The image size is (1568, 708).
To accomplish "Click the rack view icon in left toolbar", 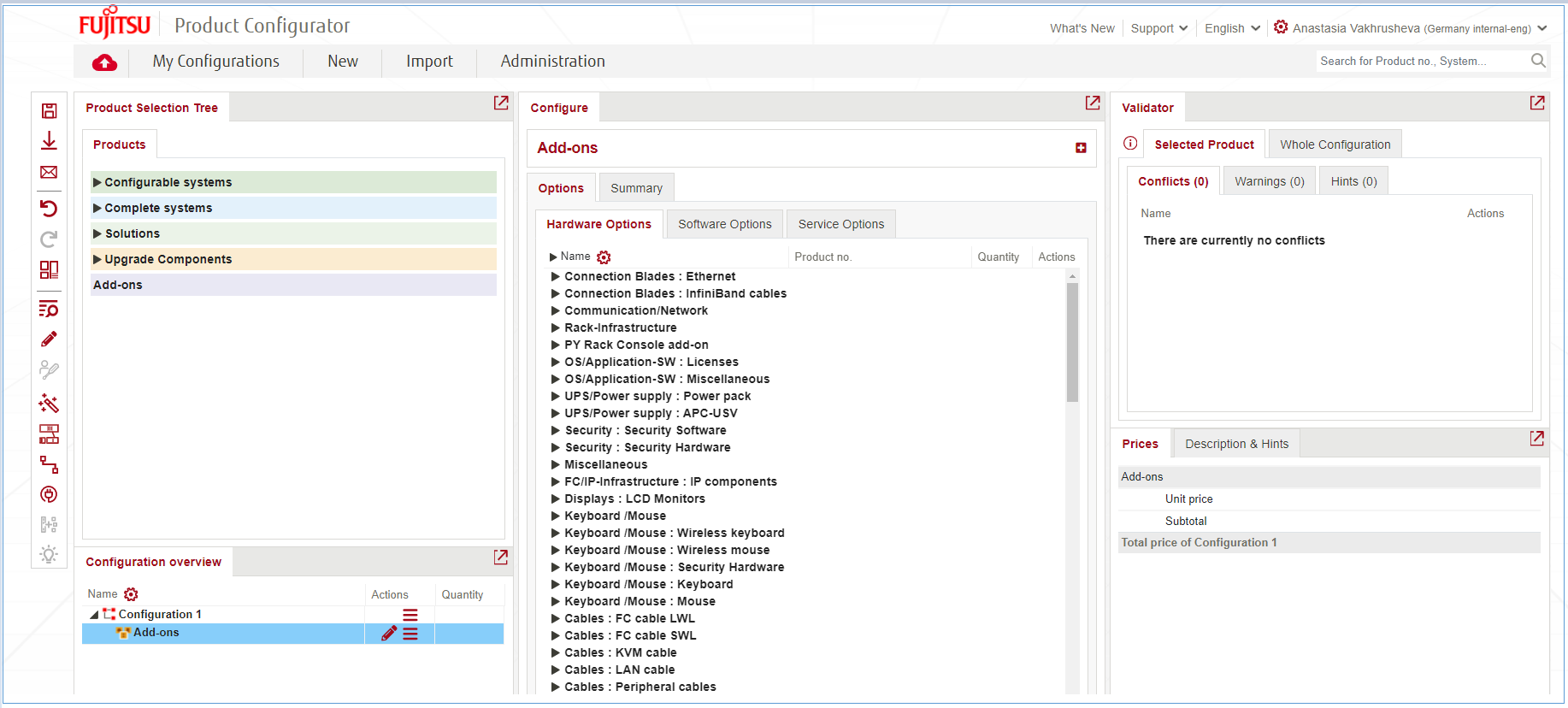I will (49, 434).
